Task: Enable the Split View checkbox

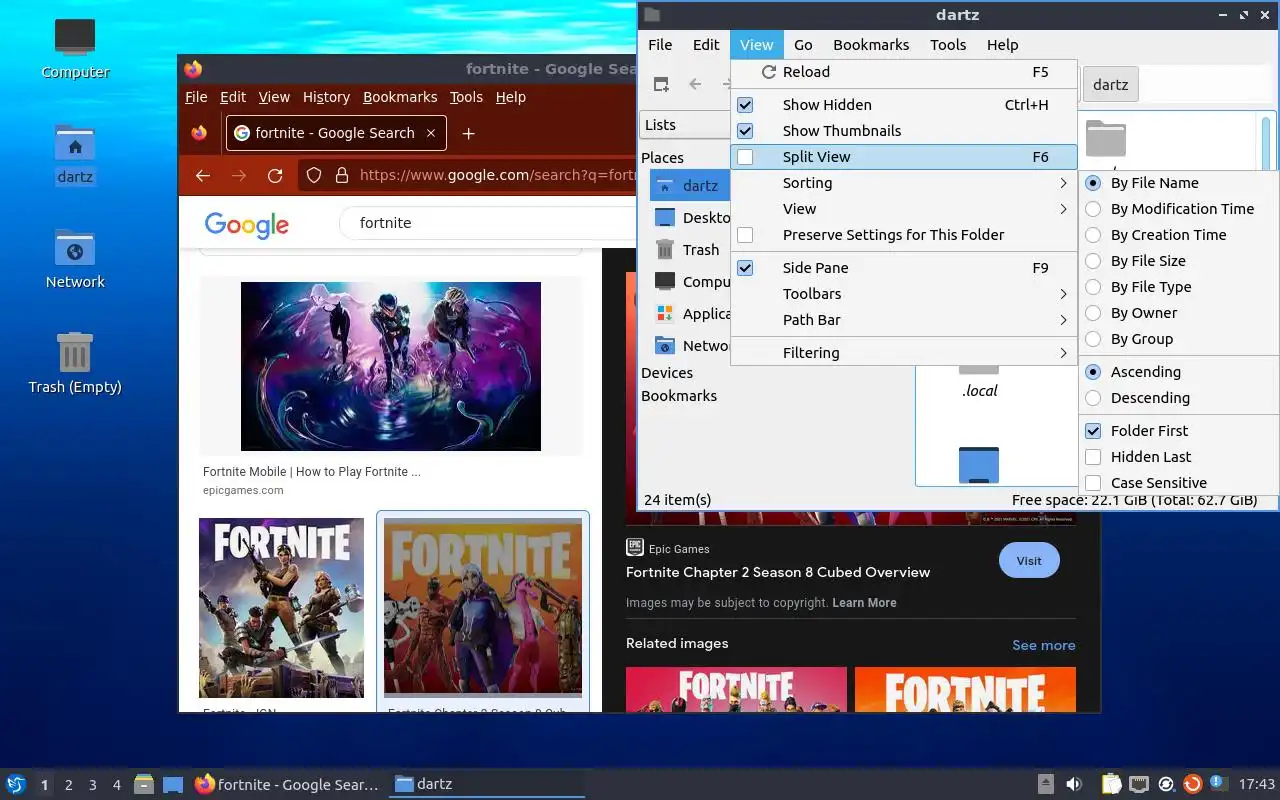Action: pos(745,157)
